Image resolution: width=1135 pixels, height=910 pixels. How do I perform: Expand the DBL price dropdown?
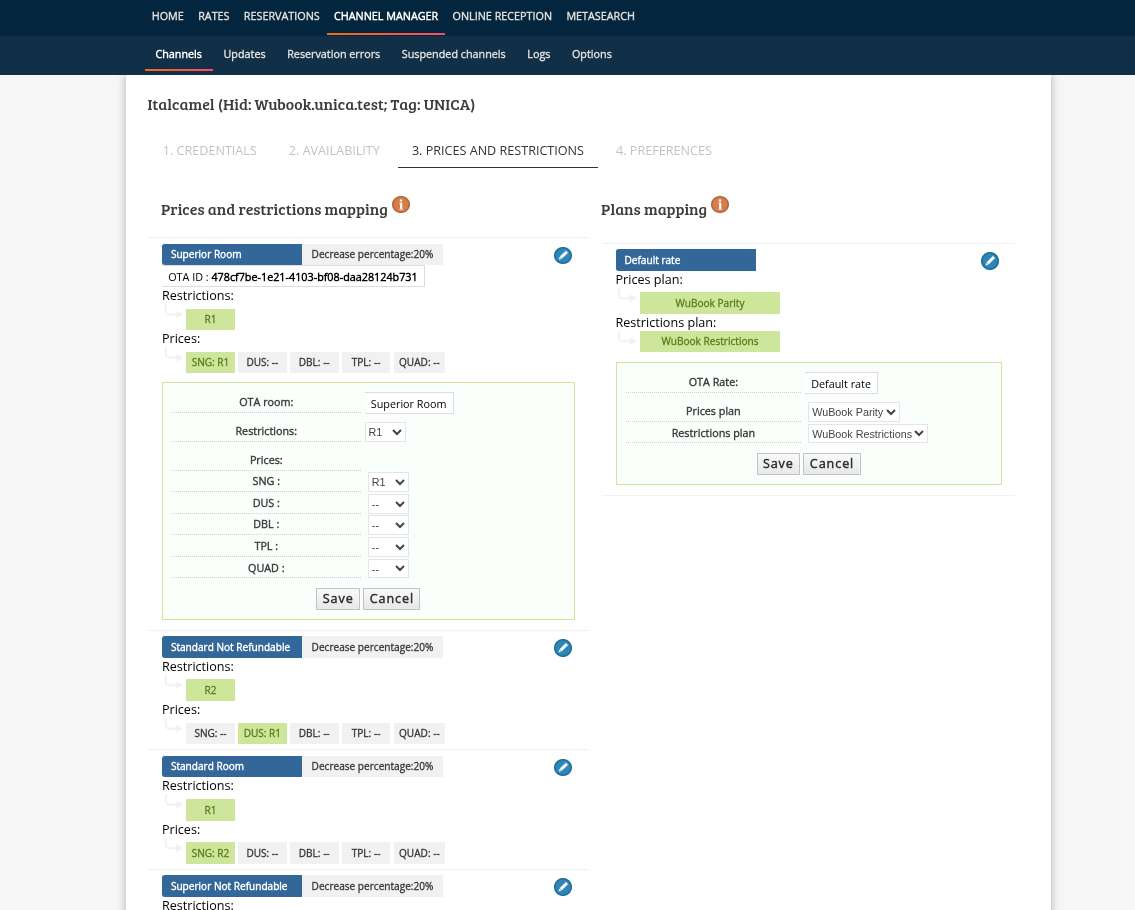[388, 525]
